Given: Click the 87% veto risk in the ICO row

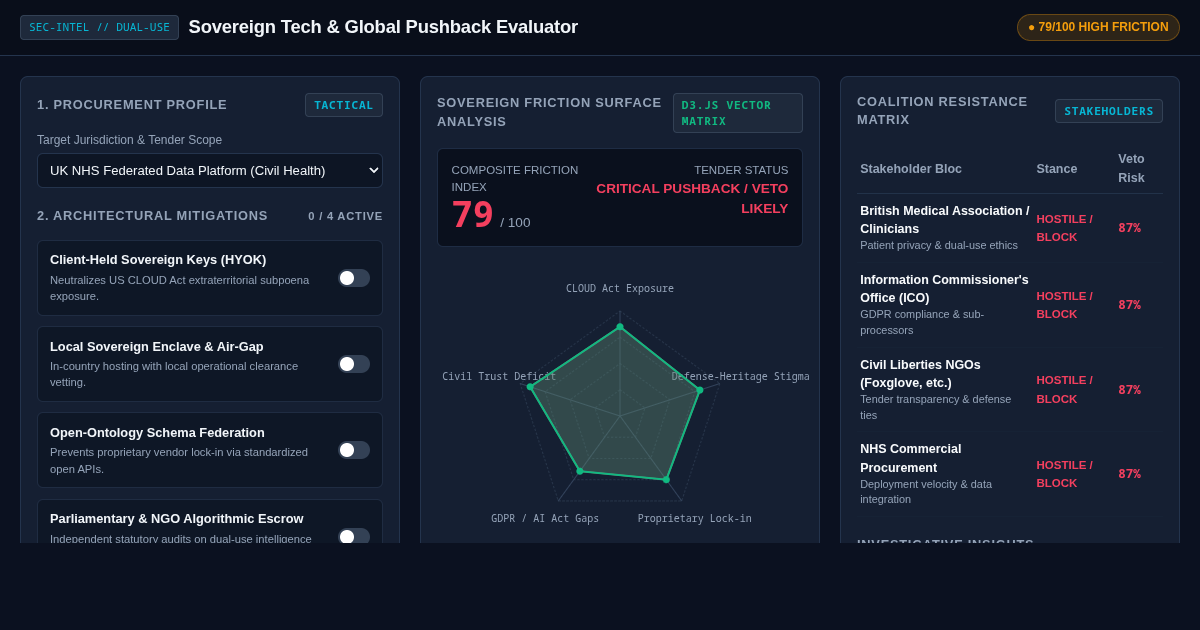Looking at the screenshot, I should 1129,305.
